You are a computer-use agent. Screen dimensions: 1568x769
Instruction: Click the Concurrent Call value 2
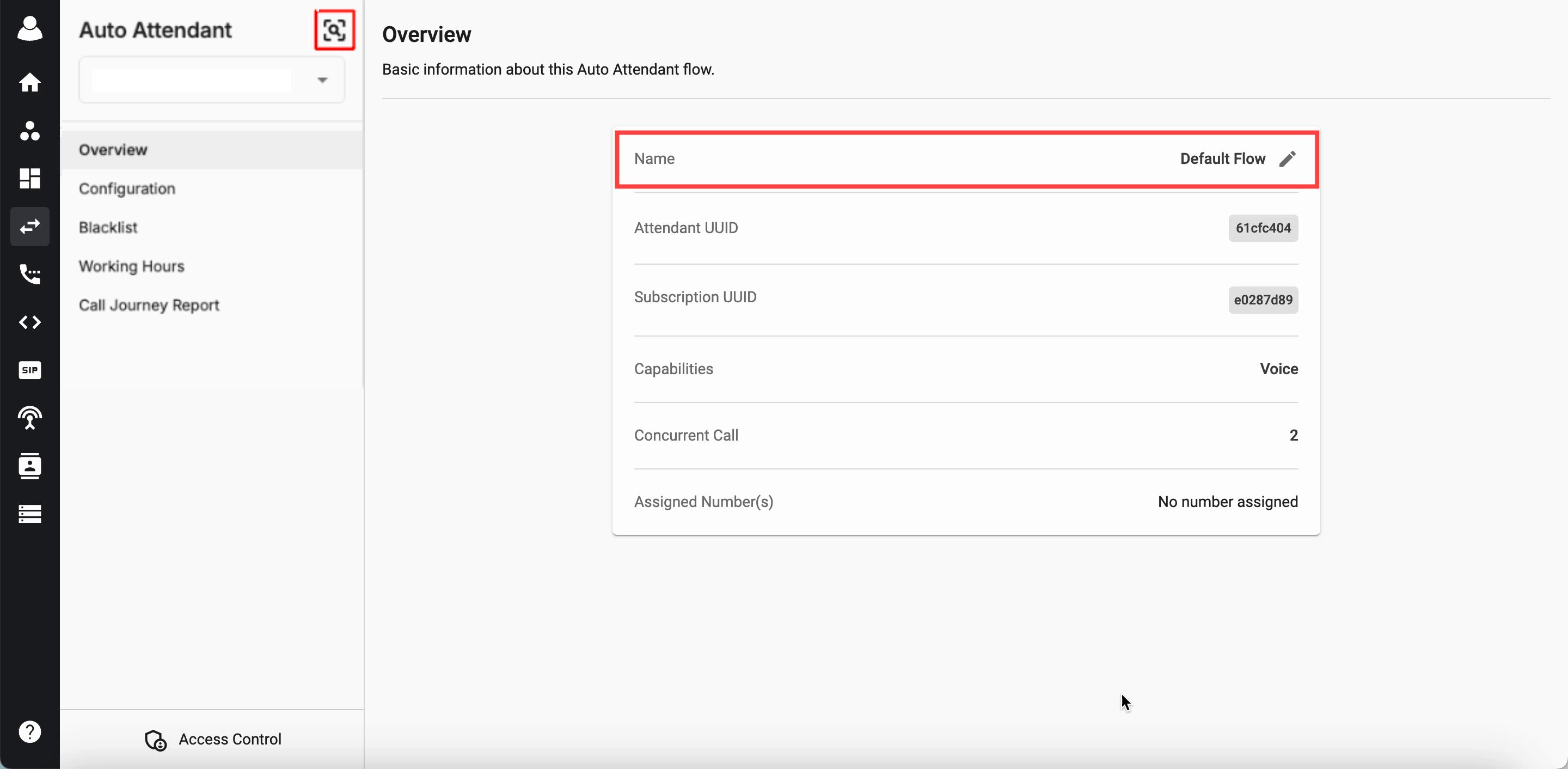[1294, 435]
